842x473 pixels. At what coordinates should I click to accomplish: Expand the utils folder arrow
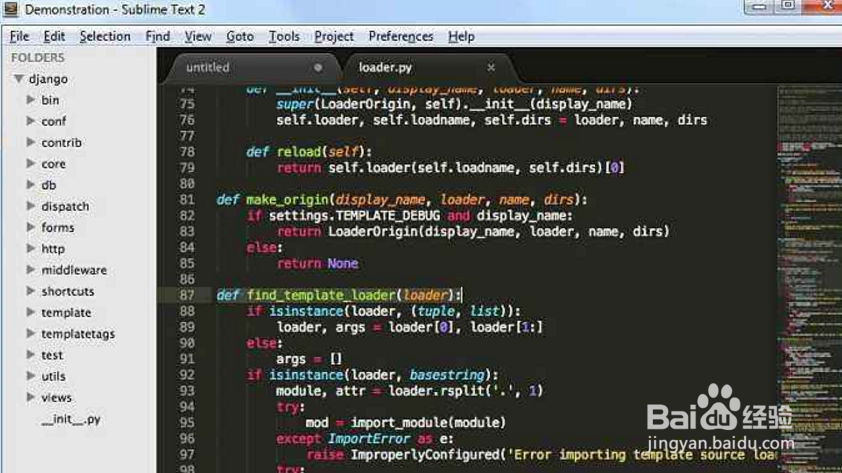point(31,376)
